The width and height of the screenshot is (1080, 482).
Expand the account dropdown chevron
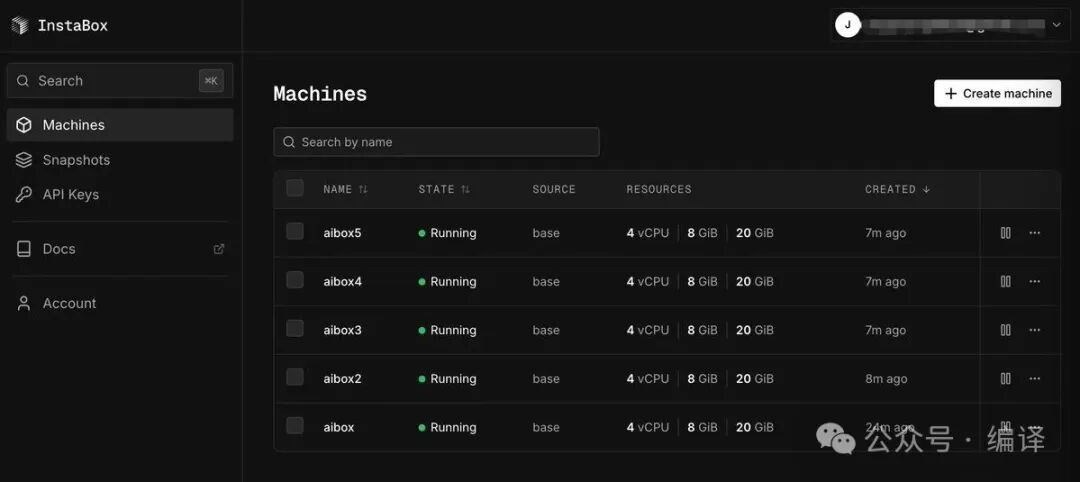[1056, 25]
